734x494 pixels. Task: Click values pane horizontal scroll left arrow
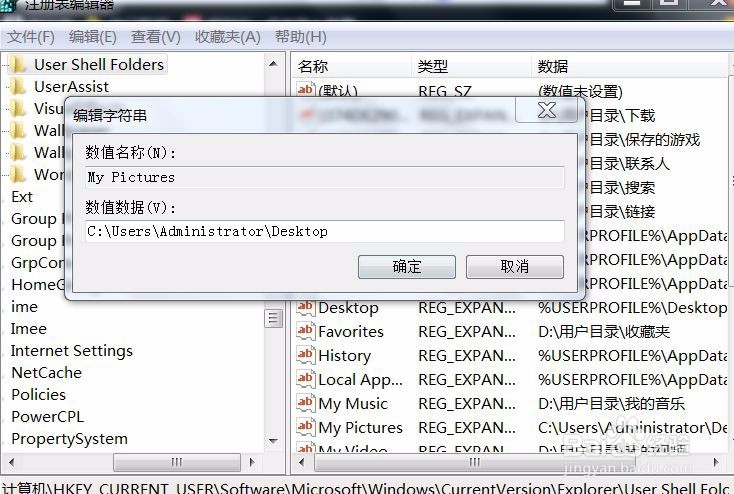click(302, 463)
